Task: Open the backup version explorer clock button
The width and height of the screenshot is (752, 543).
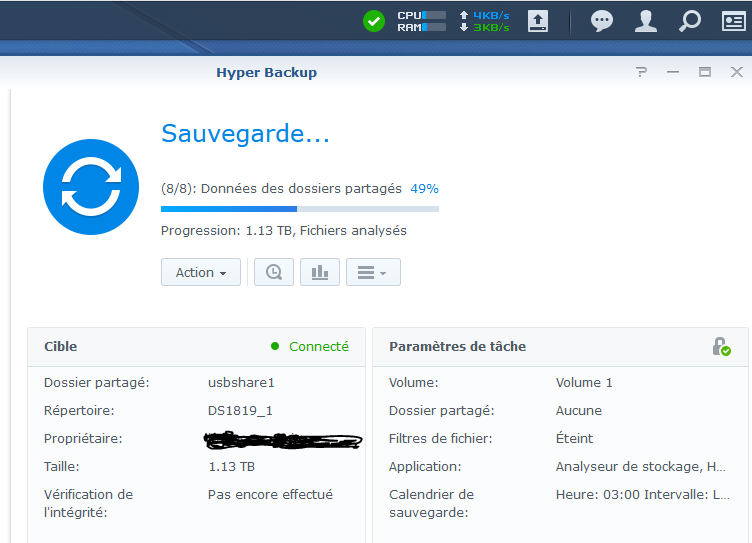Action: (274, 272)
